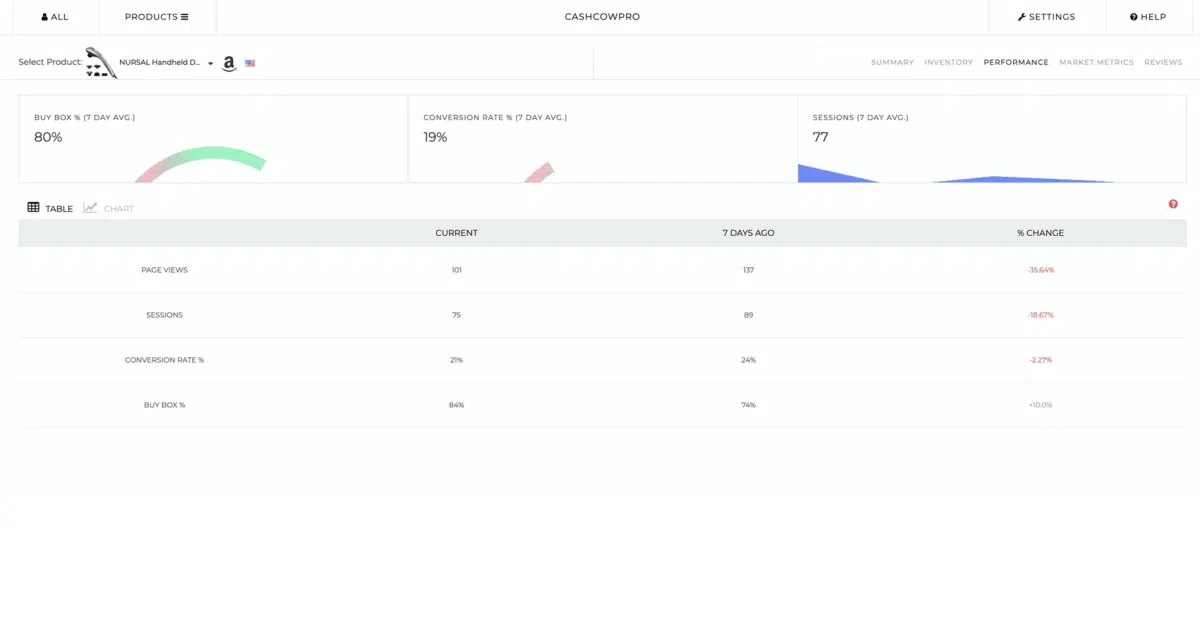The height and width of the screenshot is (638, 1200).
Task: Click the line chart view icon
Action: [x=90, y=208]
